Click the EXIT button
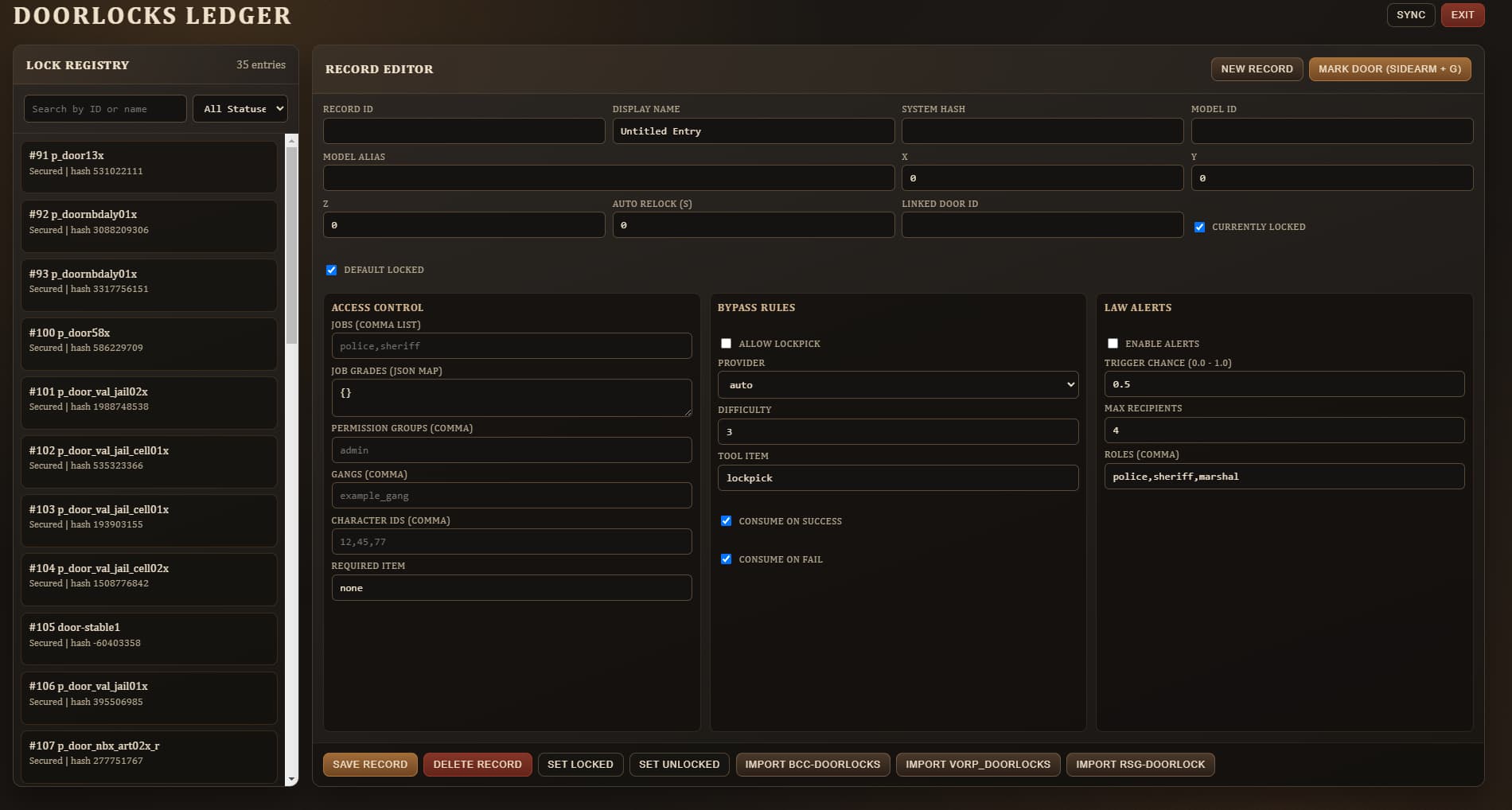1512x810 pixels. (1462, 14)
